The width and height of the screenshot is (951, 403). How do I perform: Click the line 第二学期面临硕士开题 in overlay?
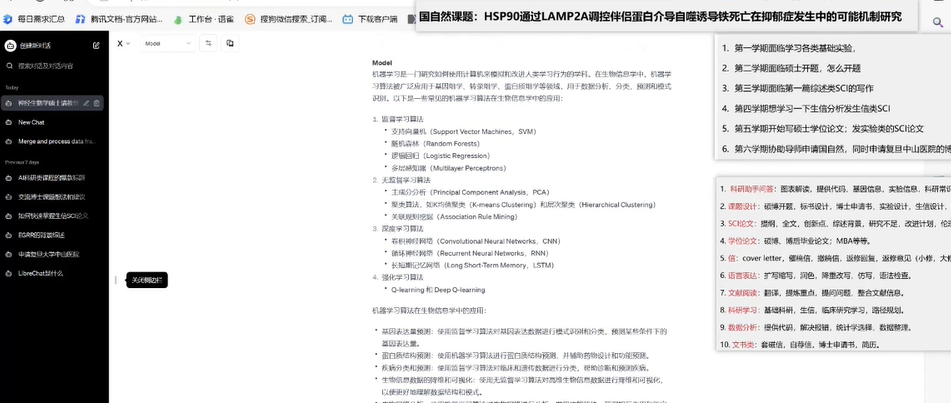tap(798, 68)
